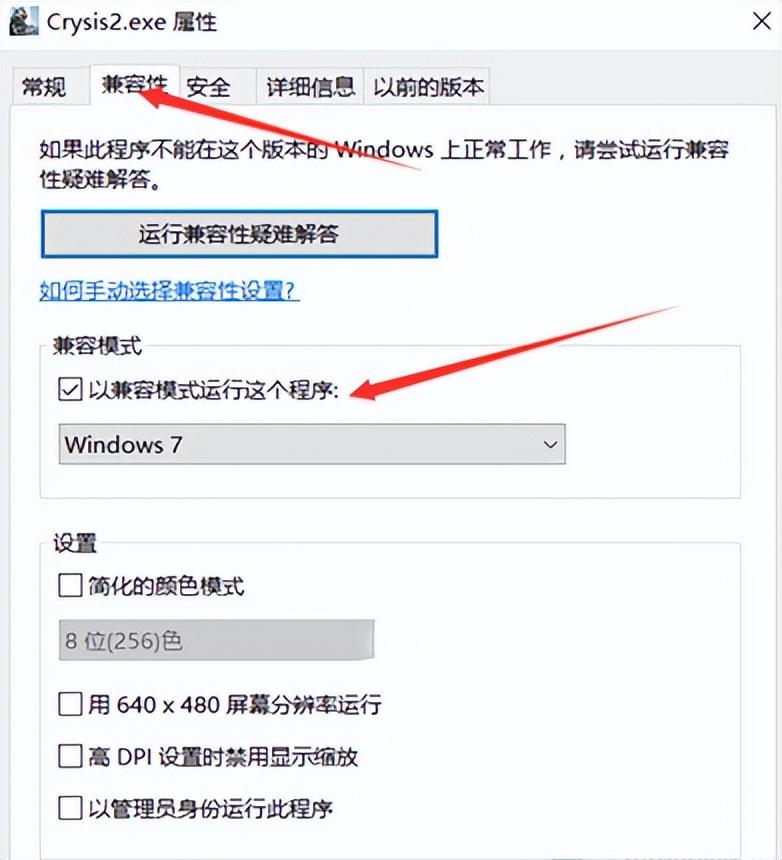Click the chevron arrow on Windows 7 combo box
Viewport: 782px width, 860px height.
pyautogui.click(x=550, y=445)
